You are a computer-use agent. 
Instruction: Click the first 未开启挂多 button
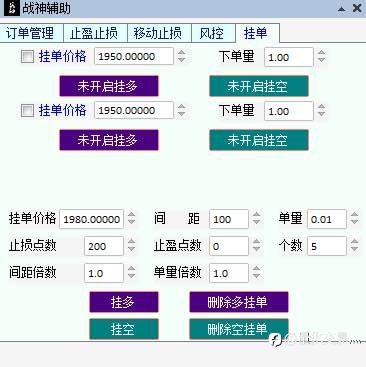[x=109, y=86]
